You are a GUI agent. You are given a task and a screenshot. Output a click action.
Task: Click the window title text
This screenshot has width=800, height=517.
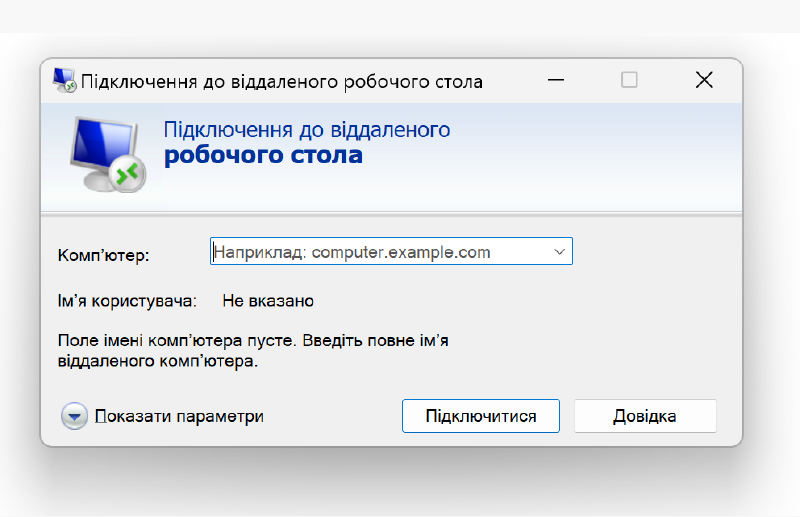point(282,82)
